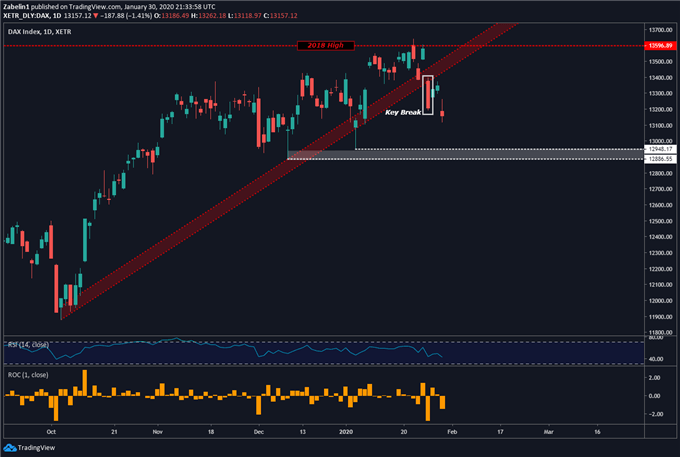The height and width of the screenshot is (457, 680).
Task: Click the TradingView.com text in header
Action: click(95, 7)
